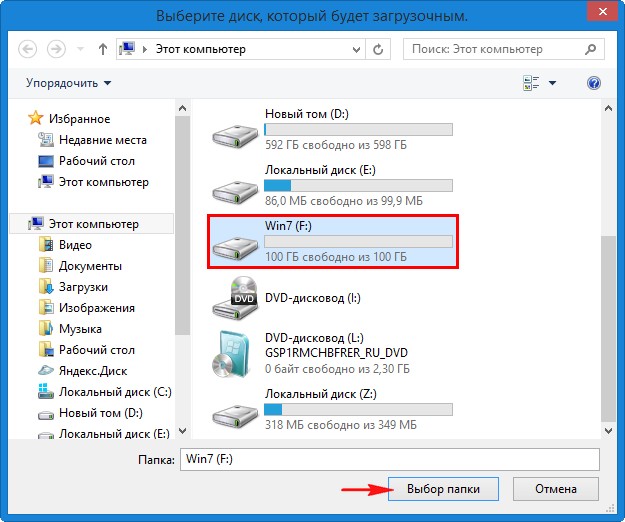Click the magnifier search icon
The width and height of the screenshot is (625, 522).
(x=590, y=49)
